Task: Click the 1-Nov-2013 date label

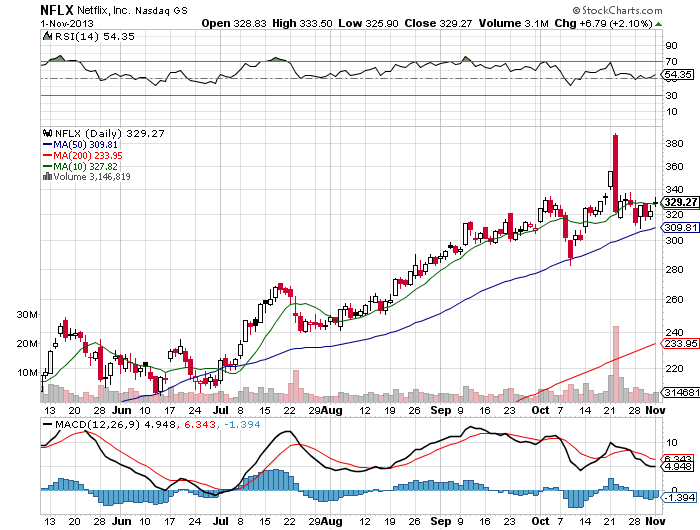Action: [67, 23]
